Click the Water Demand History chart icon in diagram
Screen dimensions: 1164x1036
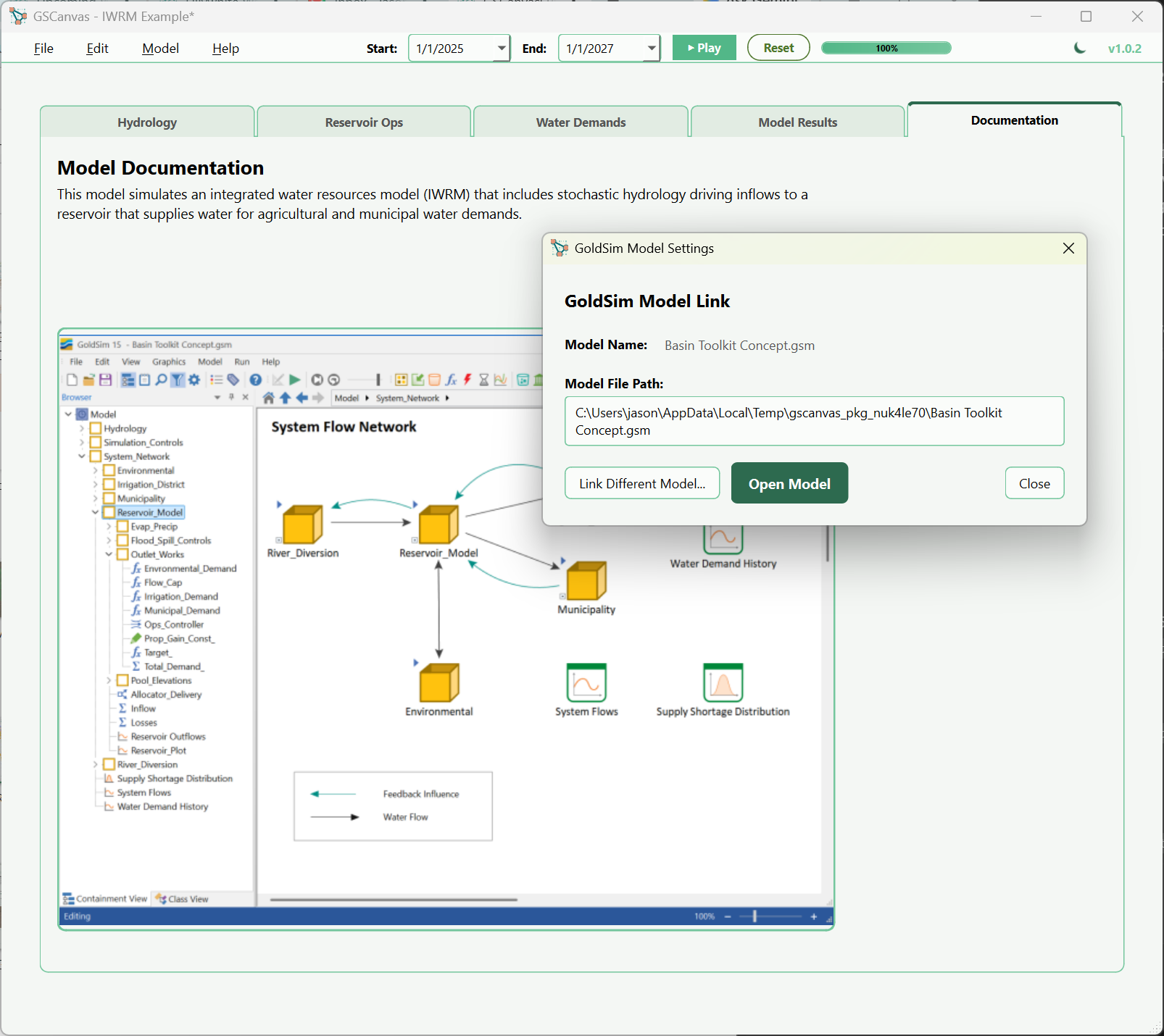pos(723,540)
